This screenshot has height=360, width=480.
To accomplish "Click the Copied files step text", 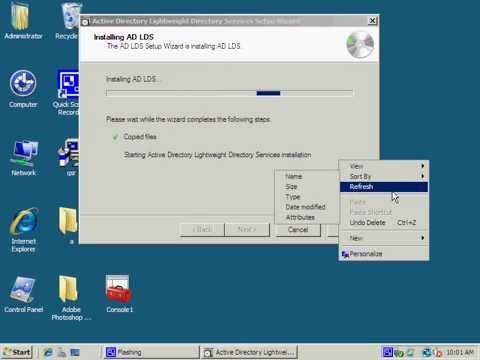I will (x=140, y=137).
